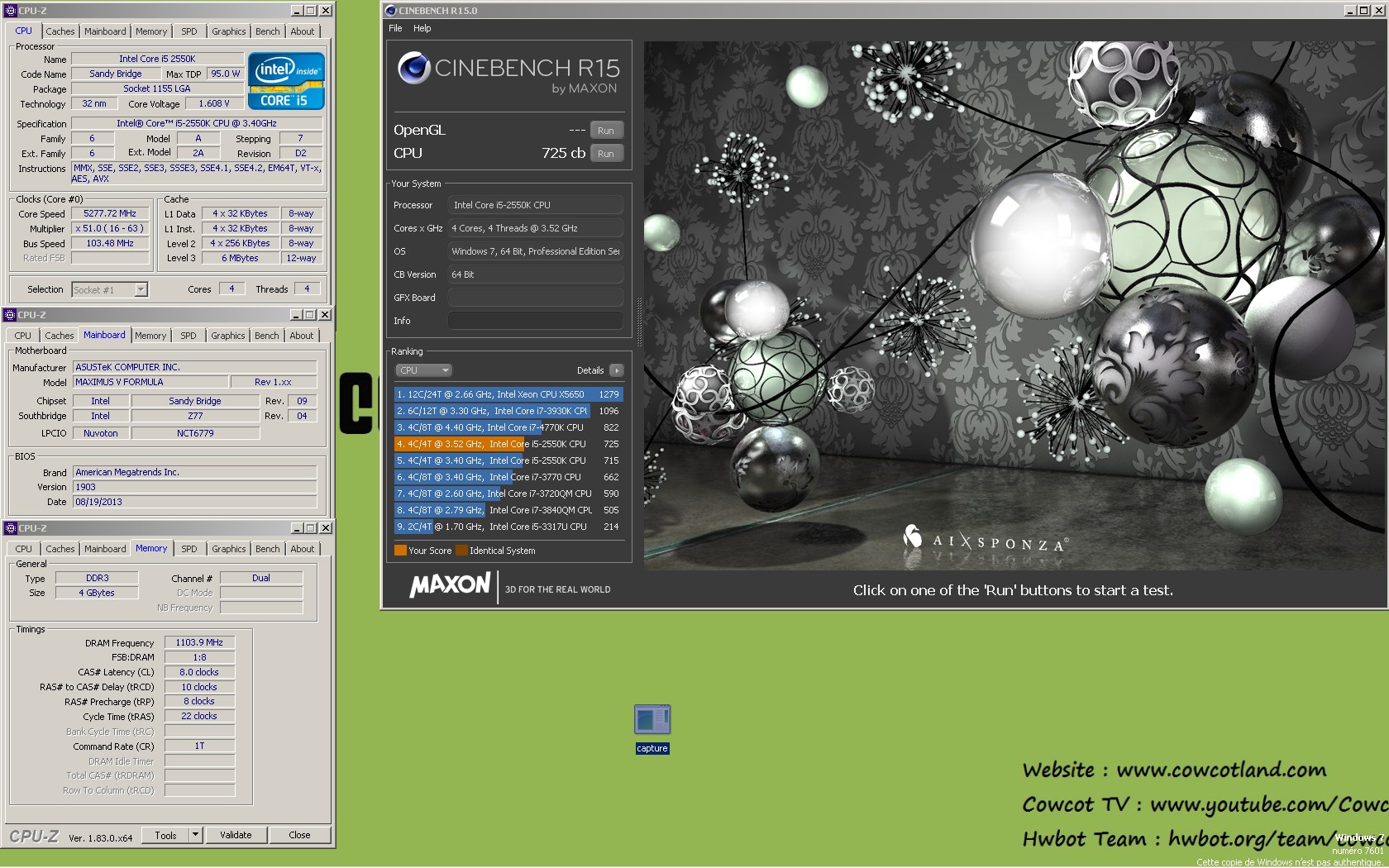Click the BIOS date 08/19/2013
Image resolution: width=1389 pixels, height=868 pixels.
coord(194,502)
